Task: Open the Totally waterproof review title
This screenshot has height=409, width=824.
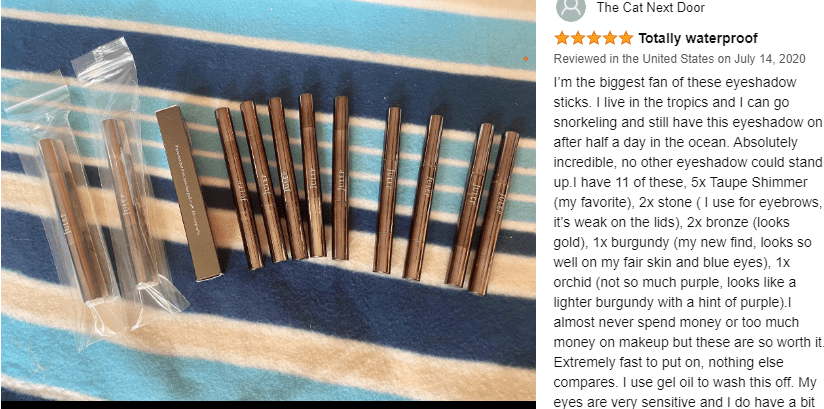Action: (x=698, y=38)
